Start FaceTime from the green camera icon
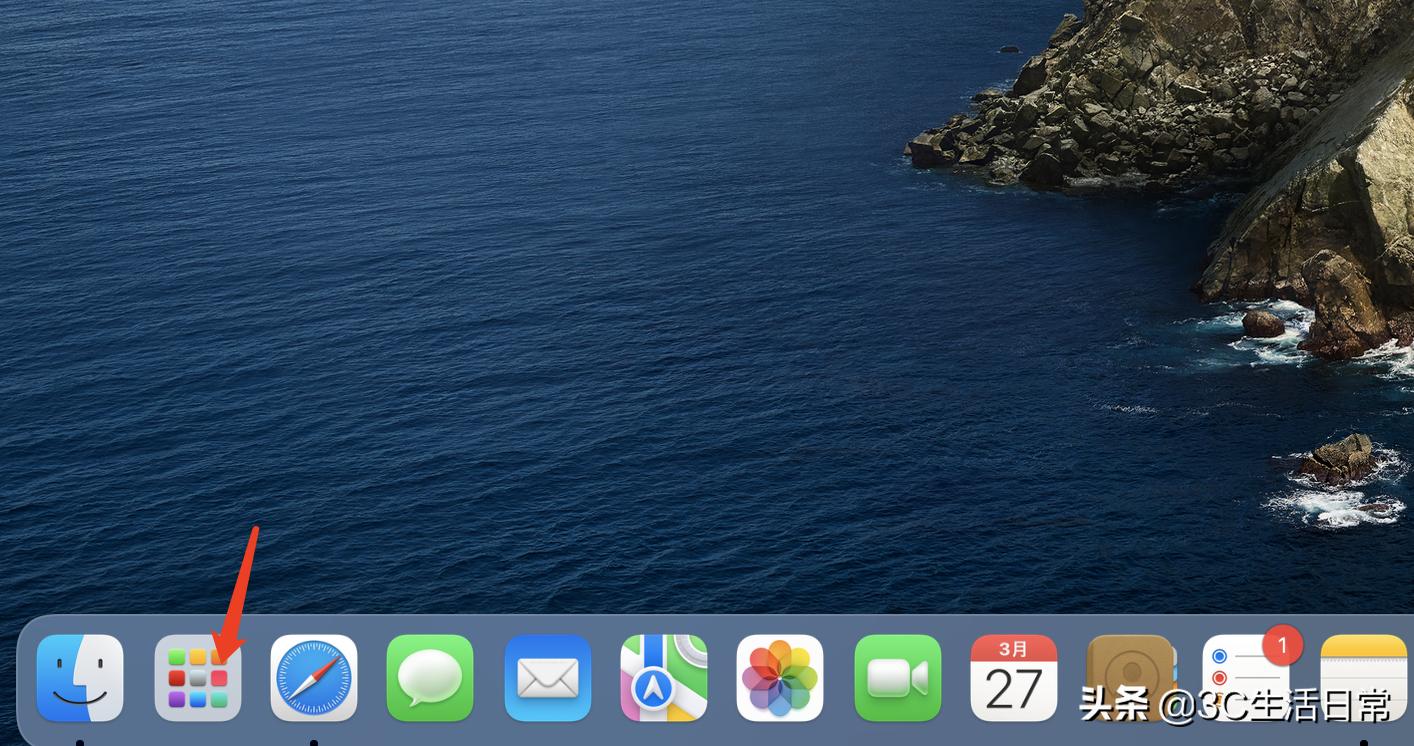 [897, 677]
